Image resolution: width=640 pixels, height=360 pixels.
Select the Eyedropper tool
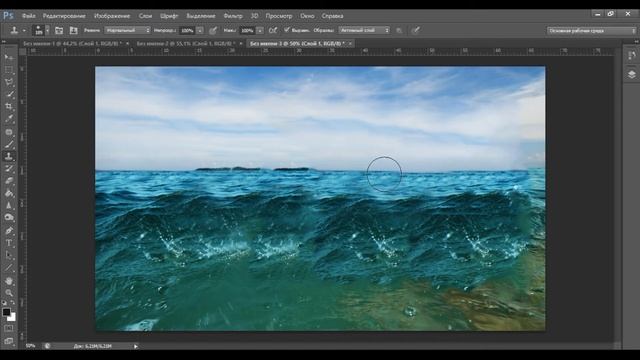pos(9,119)
